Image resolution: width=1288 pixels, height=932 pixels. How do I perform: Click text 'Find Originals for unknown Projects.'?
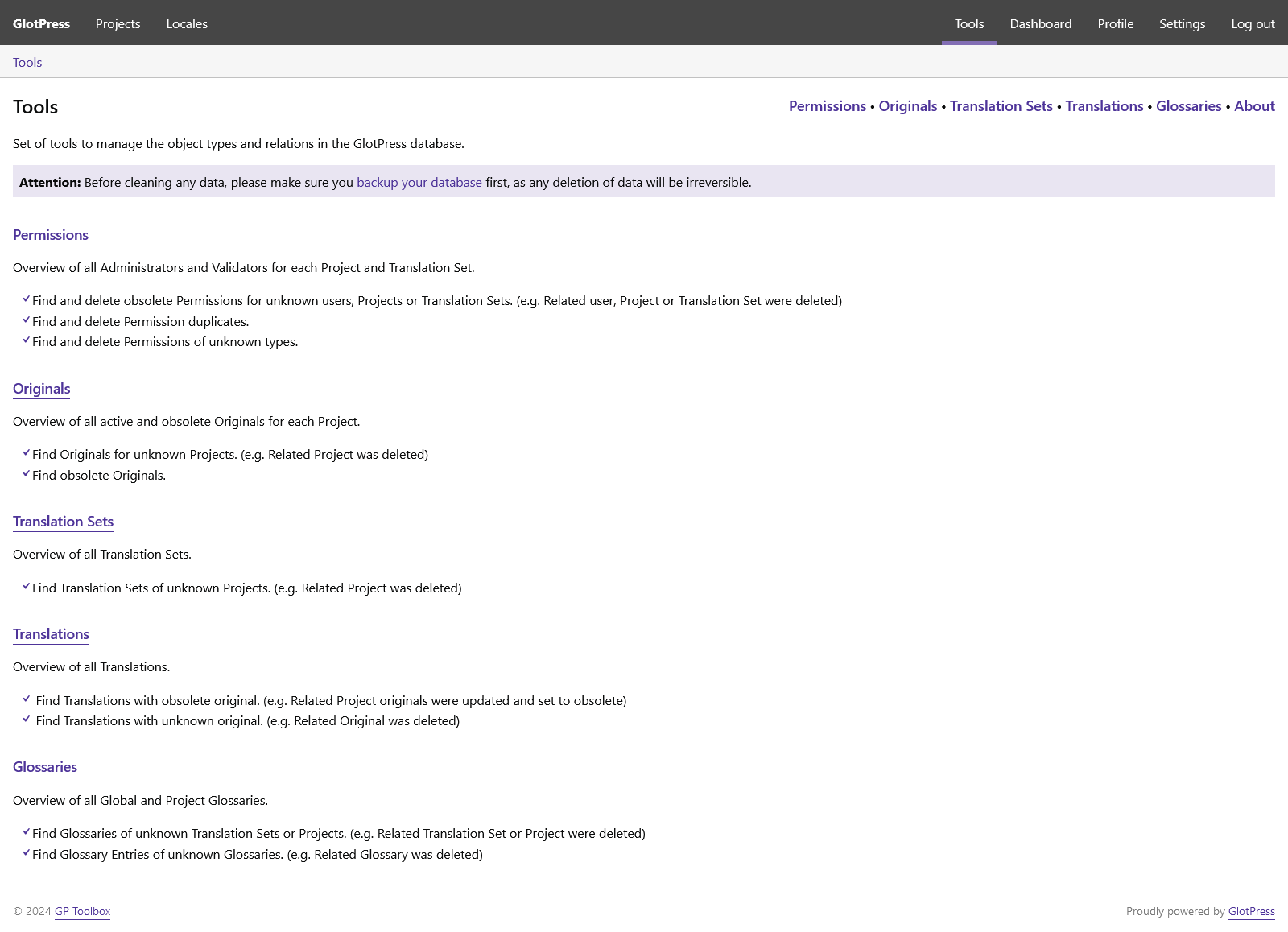[x=134, y=454]
